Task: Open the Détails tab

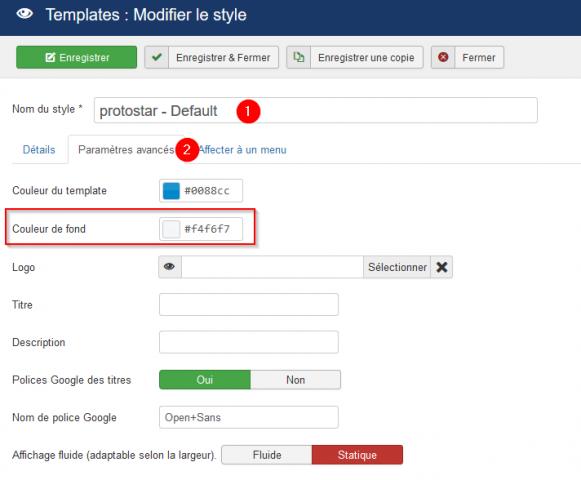Action: coord(39,150)
